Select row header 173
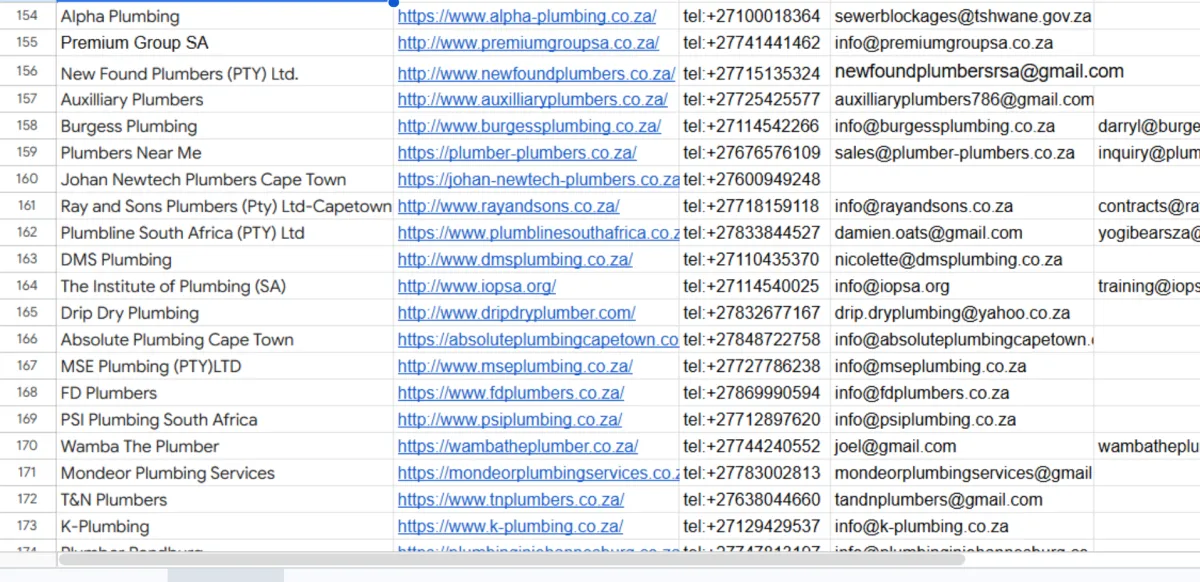This screenshot has width=1200, height=582. [28, 527]
